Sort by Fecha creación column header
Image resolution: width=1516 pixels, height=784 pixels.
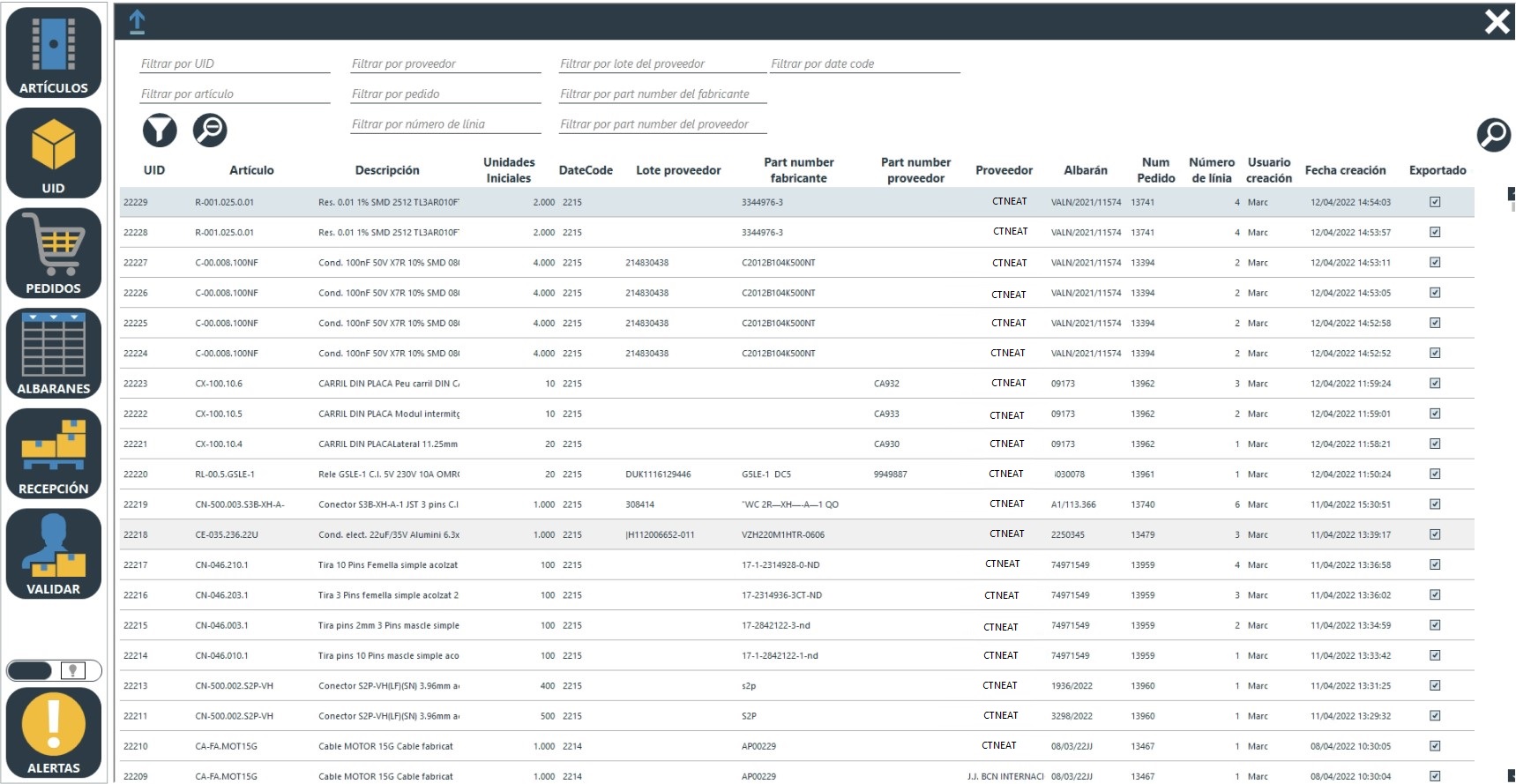tap(1345, 170)
